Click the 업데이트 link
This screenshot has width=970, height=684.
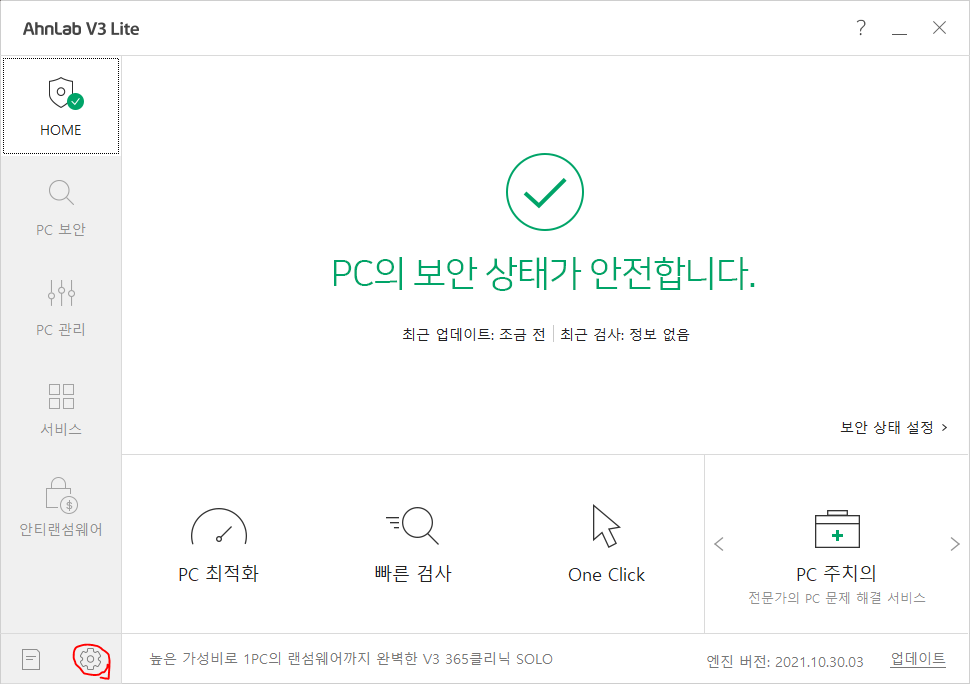(x=918, y=659)
